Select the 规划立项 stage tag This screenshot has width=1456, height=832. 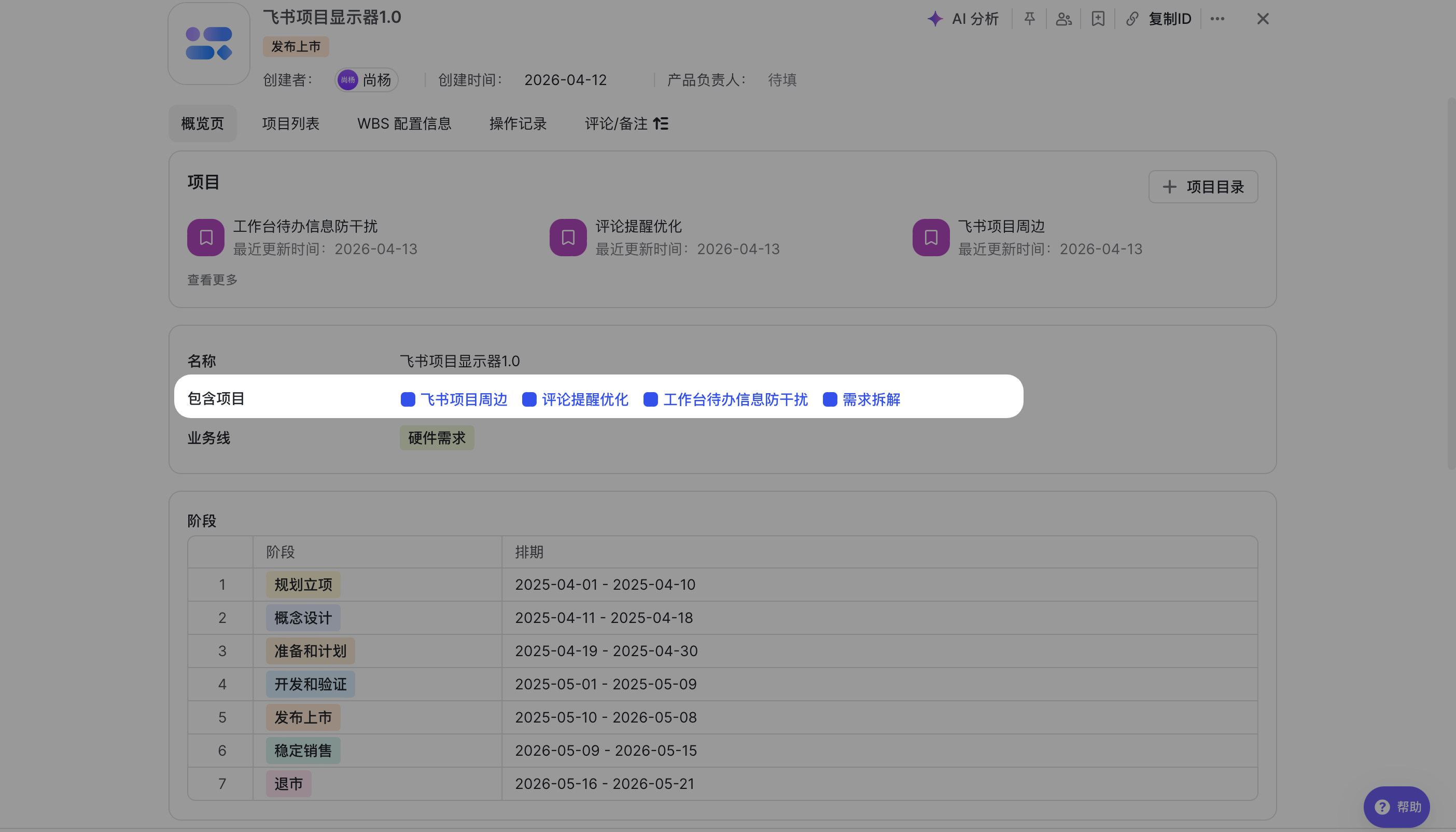[x=303, y=585]
